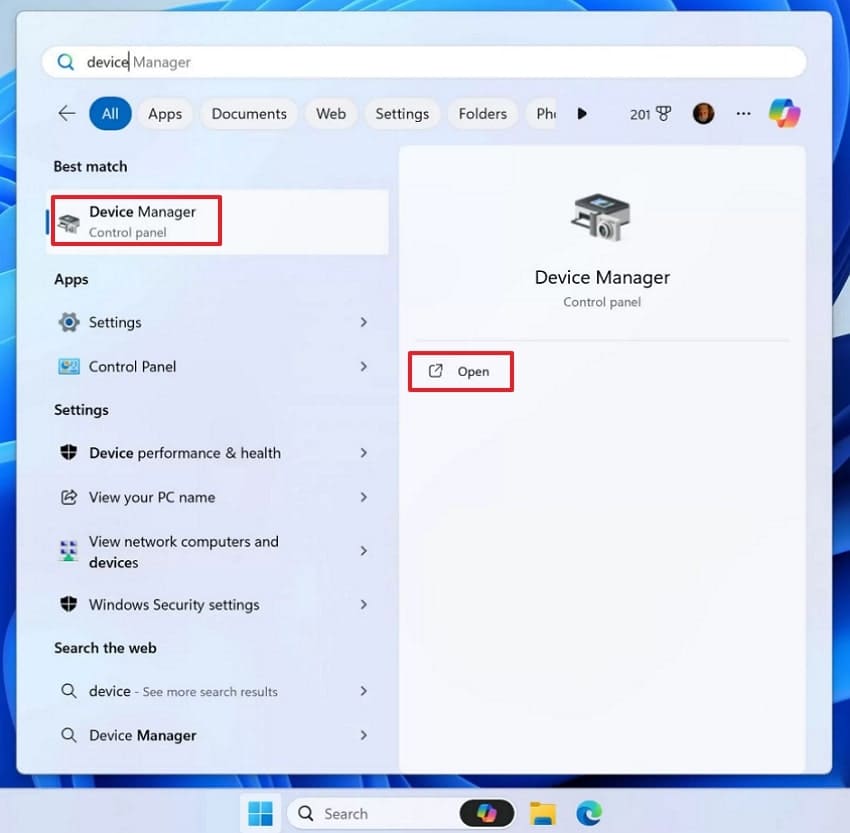Expand the Settings app result chevron
Viewport: 850px width, 833px height.
click(x=363, y=322)
